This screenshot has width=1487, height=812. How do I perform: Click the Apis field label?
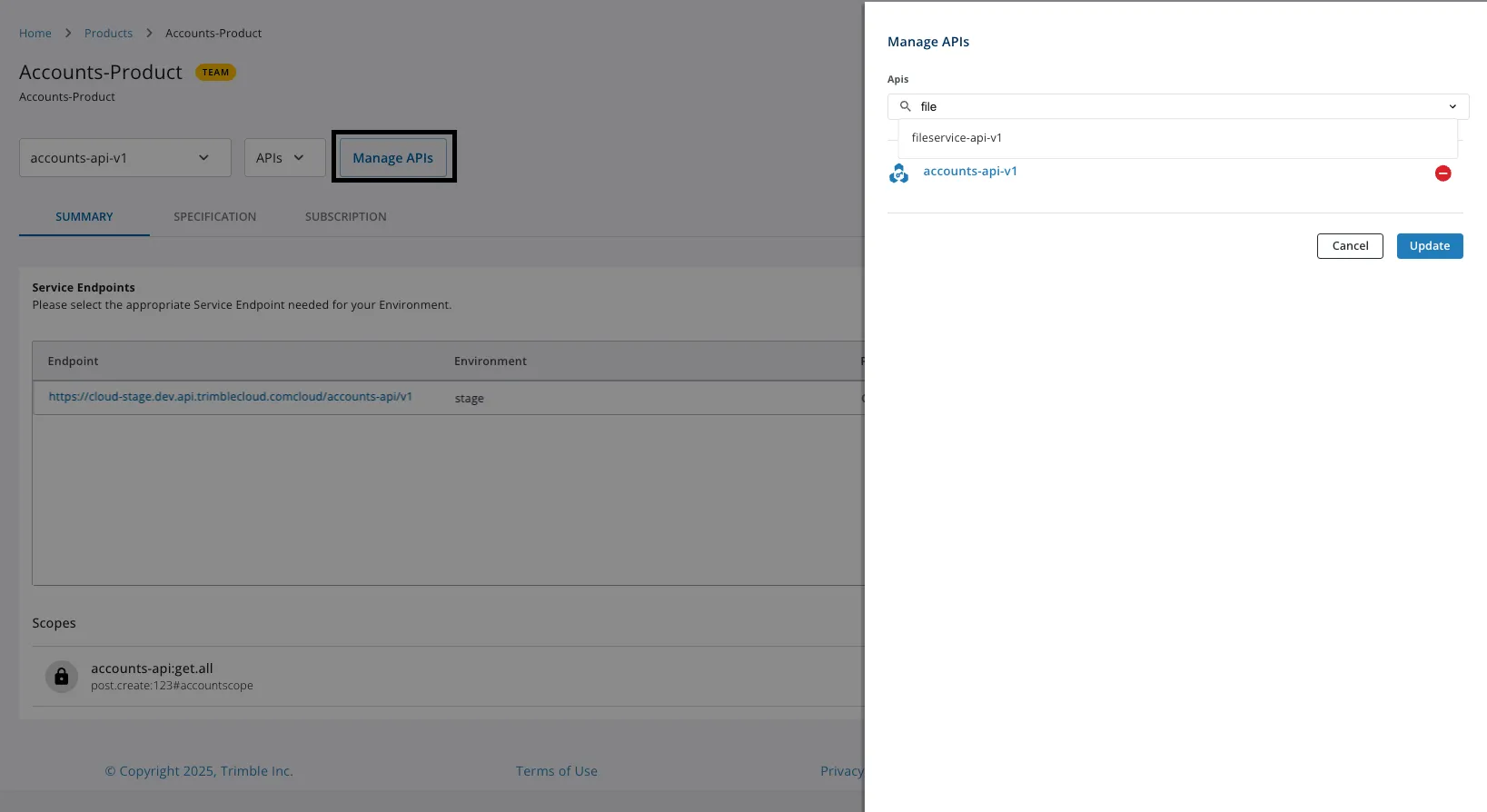click(x=897, y=80)
